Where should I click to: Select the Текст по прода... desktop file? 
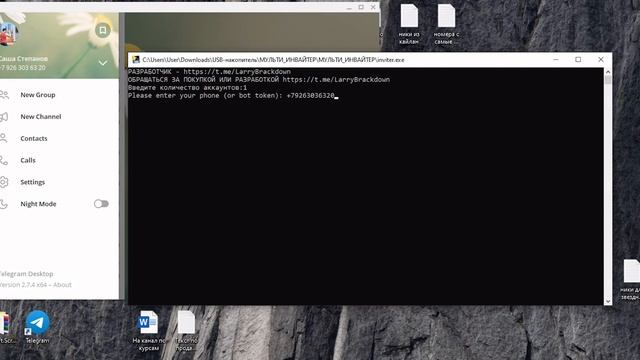[186, 331]
